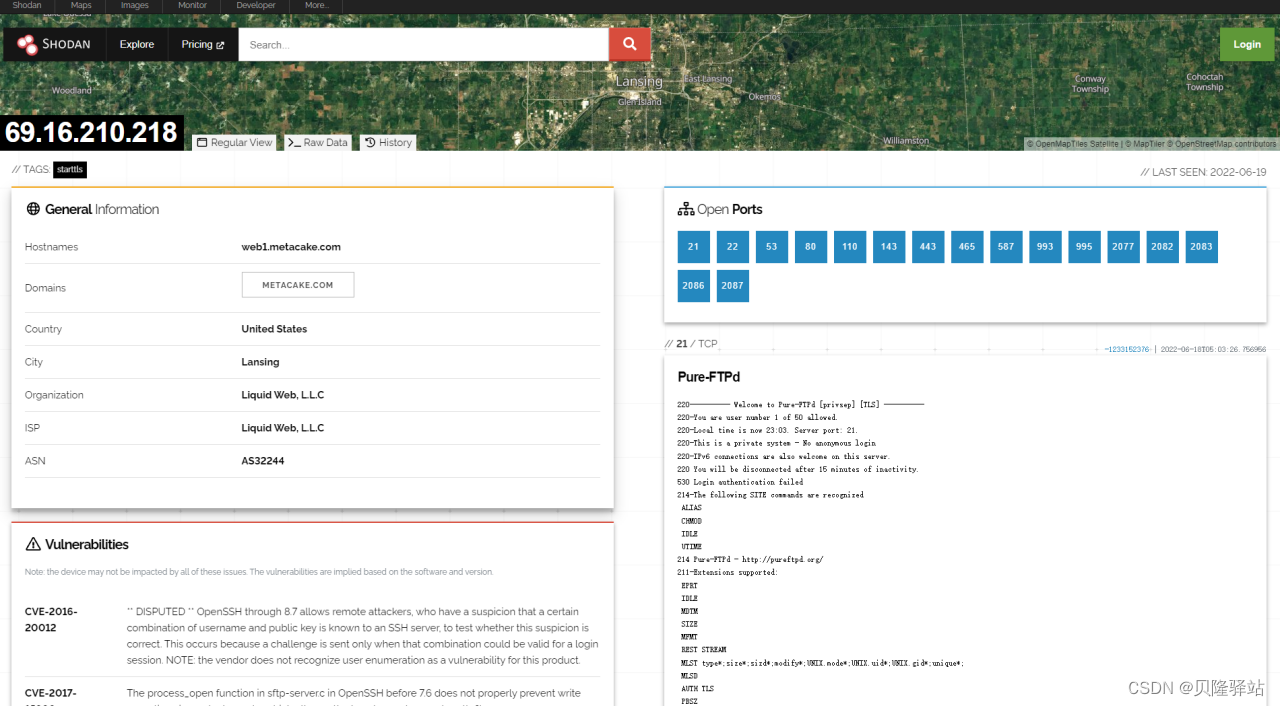
Task: Jump to open port 21
Action: coord(694,246)
